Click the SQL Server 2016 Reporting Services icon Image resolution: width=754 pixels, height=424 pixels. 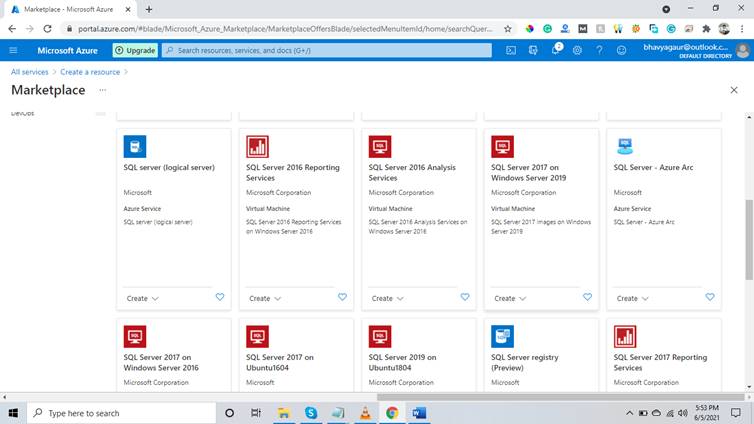(257, 146)
